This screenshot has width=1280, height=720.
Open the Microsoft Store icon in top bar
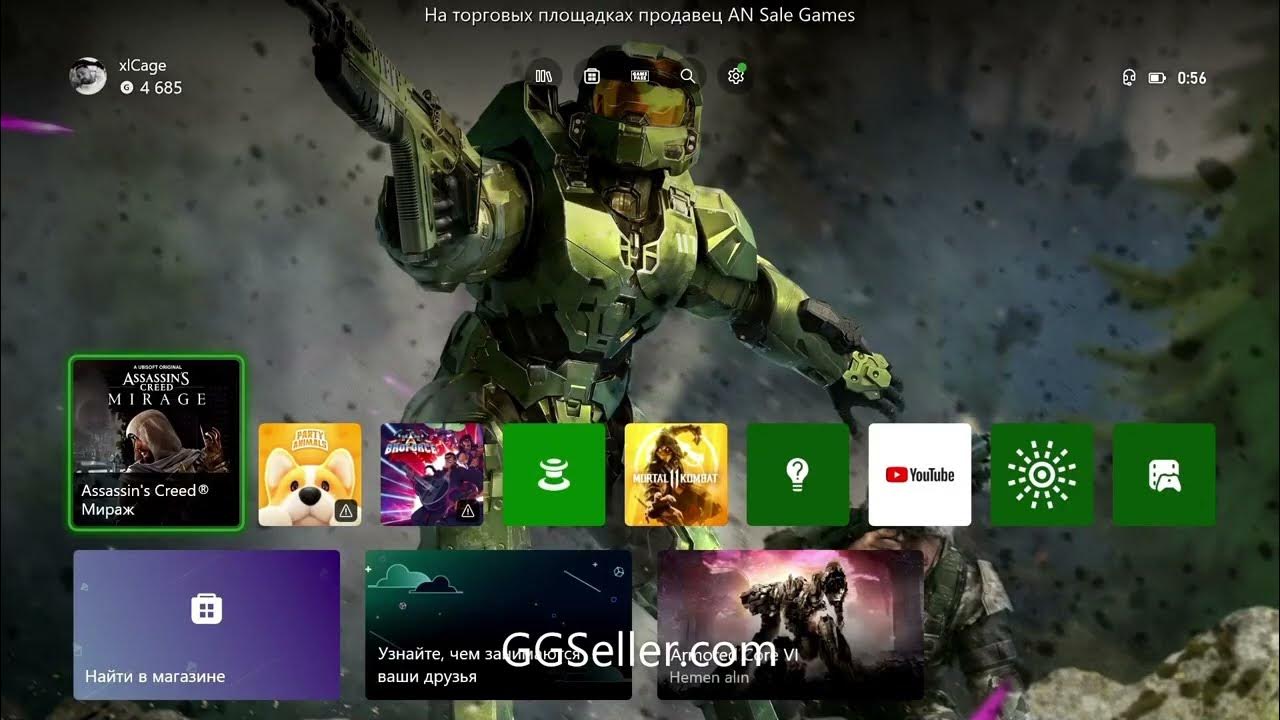tap(592, 76)
